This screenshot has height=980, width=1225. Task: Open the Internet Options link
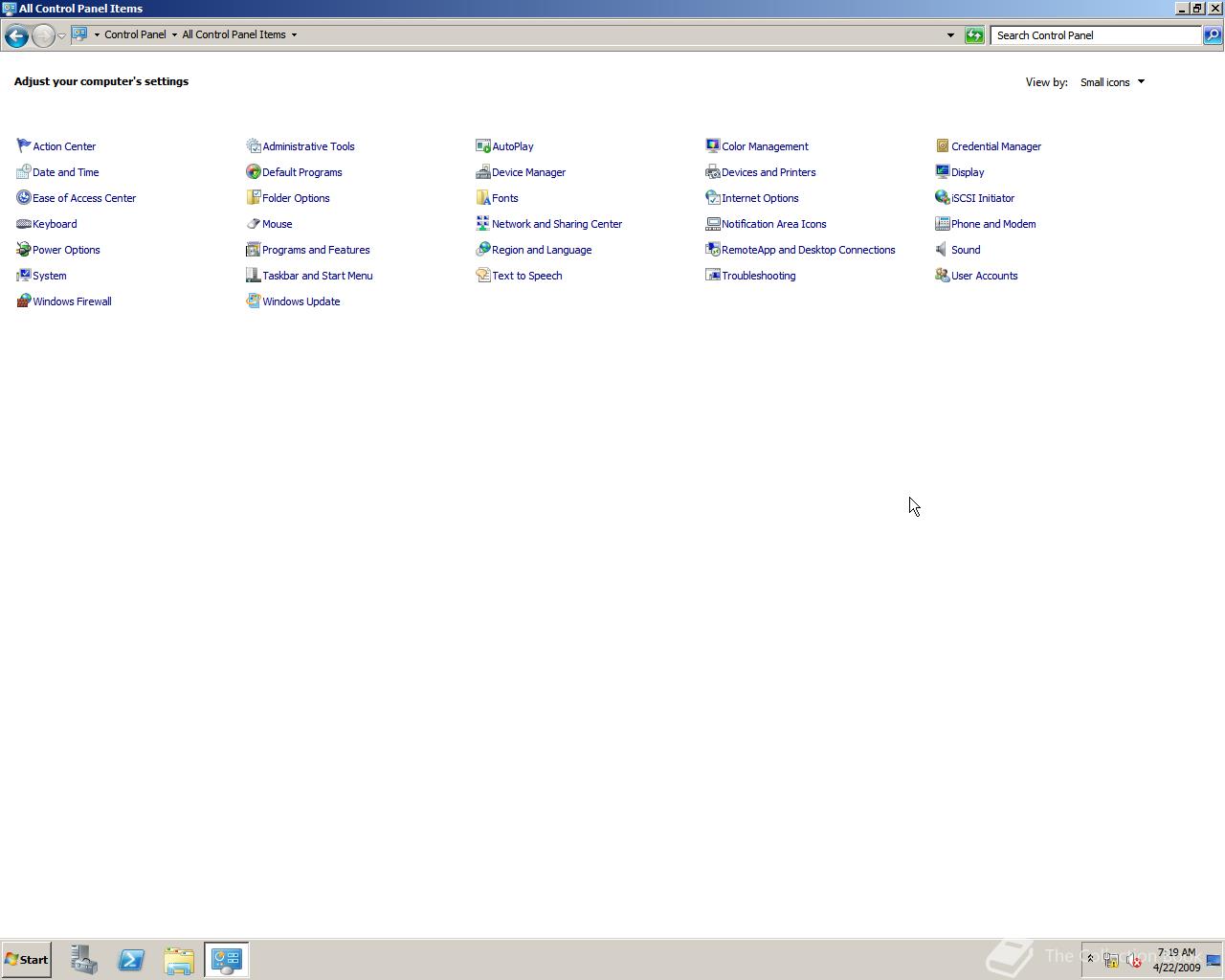[760, 198]
